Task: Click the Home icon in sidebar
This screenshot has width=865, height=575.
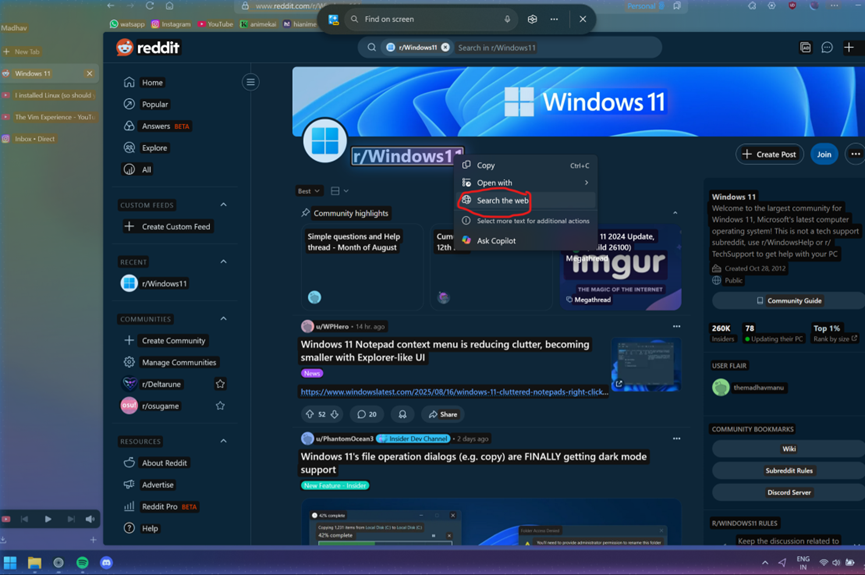Action: coord(129,82)
